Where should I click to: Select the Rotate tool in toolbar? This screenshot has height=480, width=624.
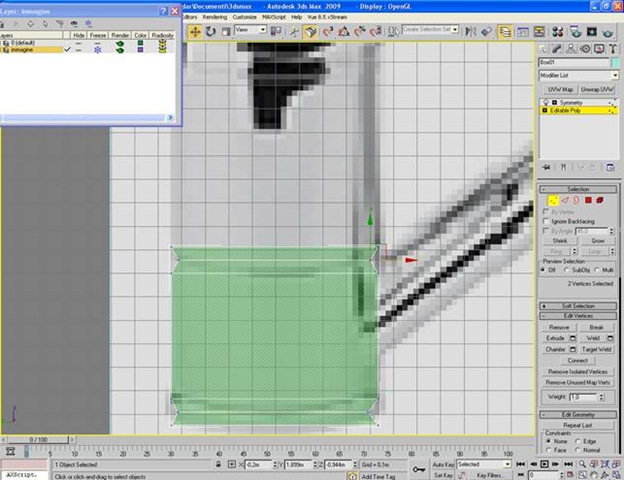tap(211, 31)
